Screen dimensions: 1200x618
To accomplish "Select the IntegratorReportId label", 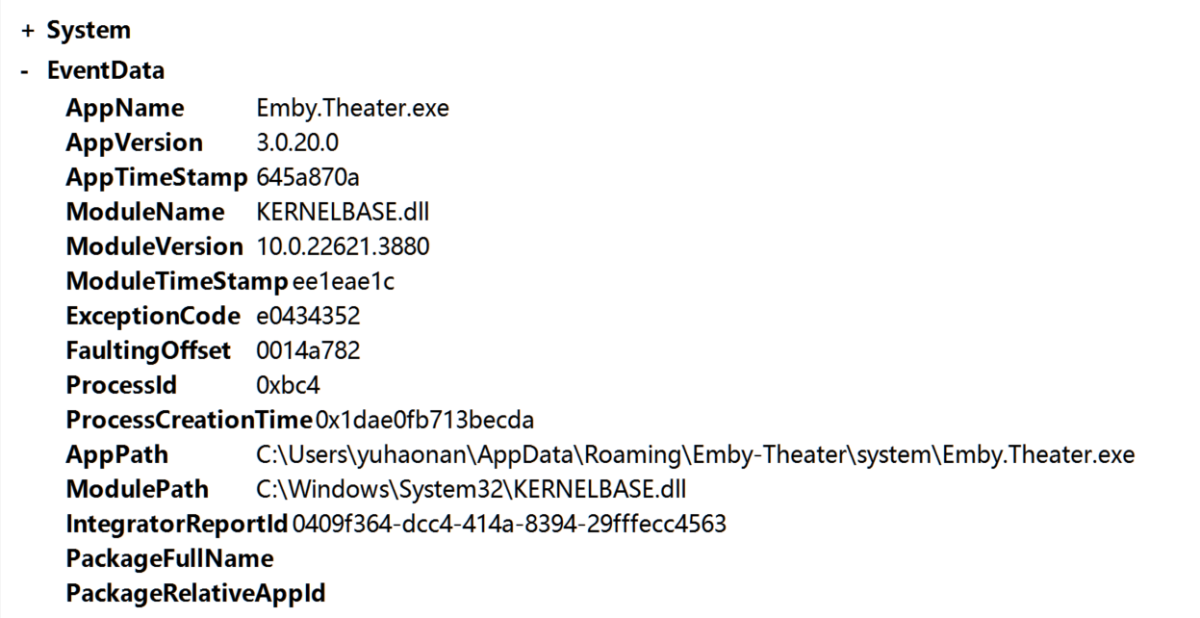I will click(176, 526).
